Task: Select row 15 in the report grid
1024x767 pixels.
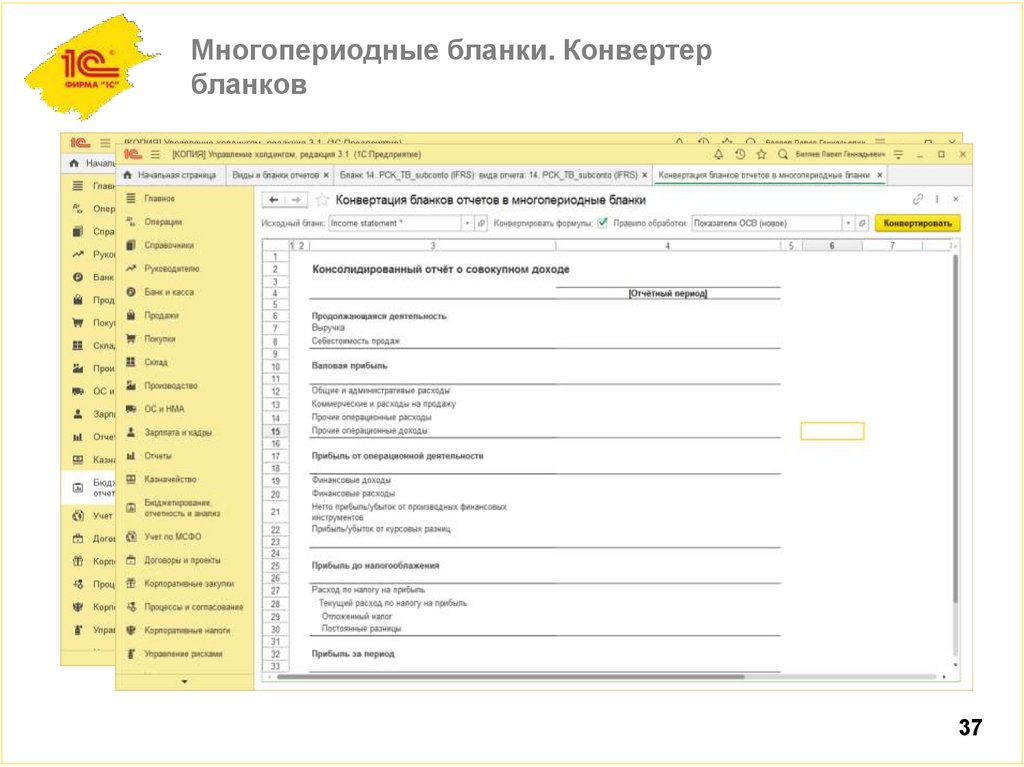Action: tap(275, 428)
